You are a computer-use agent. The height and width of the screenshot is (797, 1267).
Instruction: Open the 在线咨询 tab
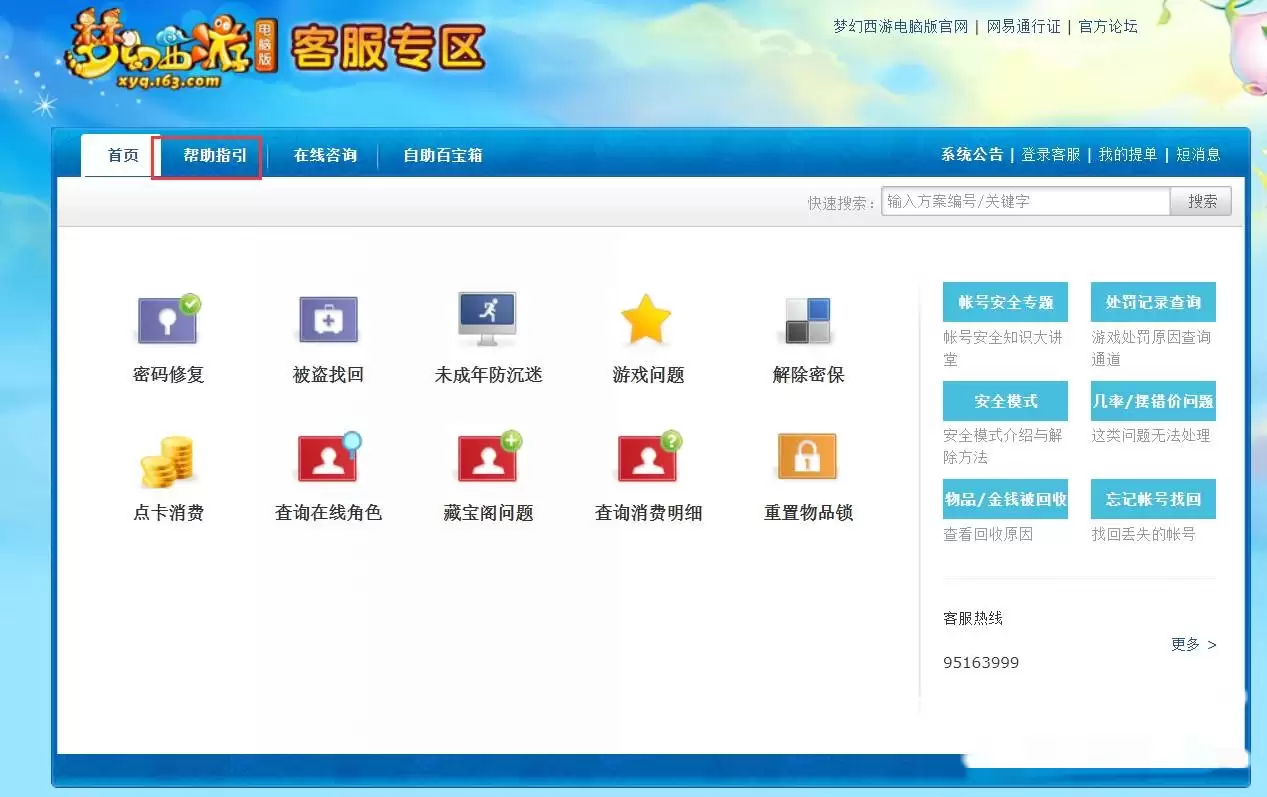click(x=324, y=155)
